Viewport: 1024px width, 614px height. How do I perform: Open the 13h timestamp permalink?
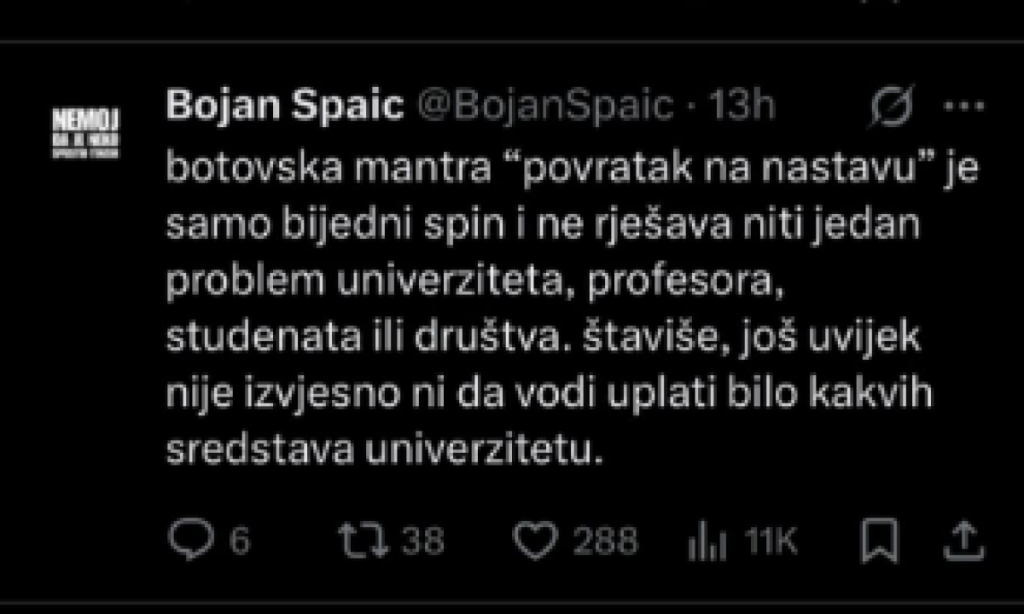[x=741, y=105]
